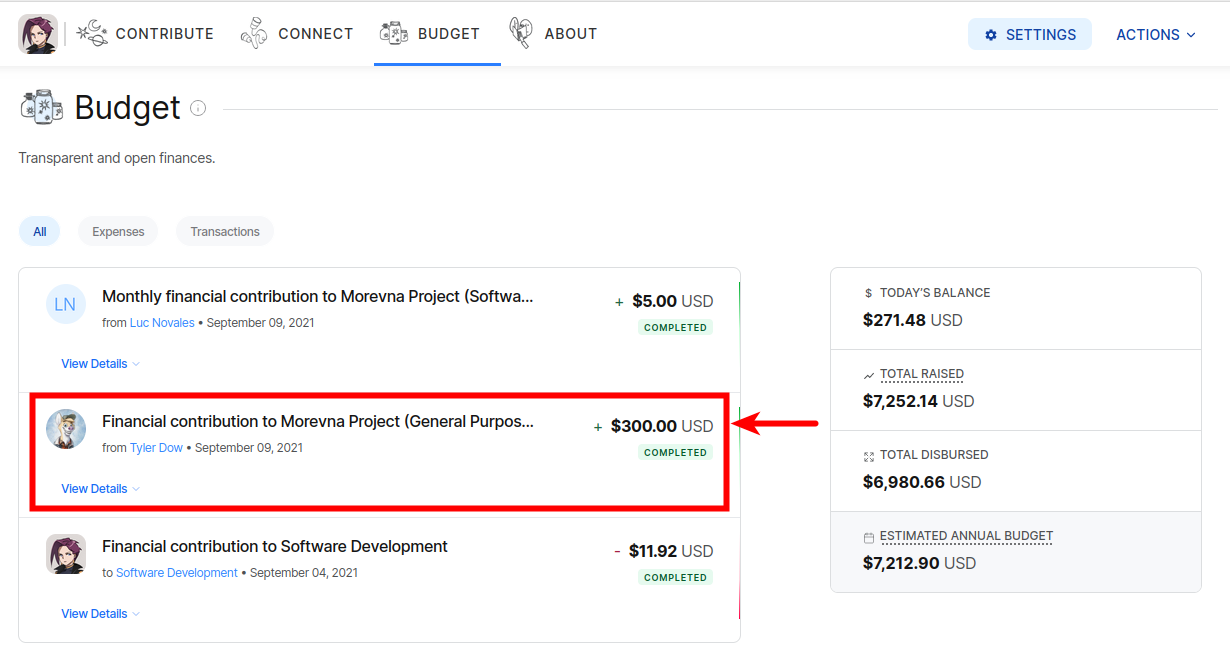Image resolution: width=1230 pixels, height=663 pixels.
Task: Click the $7,252.14 USD total raised value
Action: coord(918,401)
